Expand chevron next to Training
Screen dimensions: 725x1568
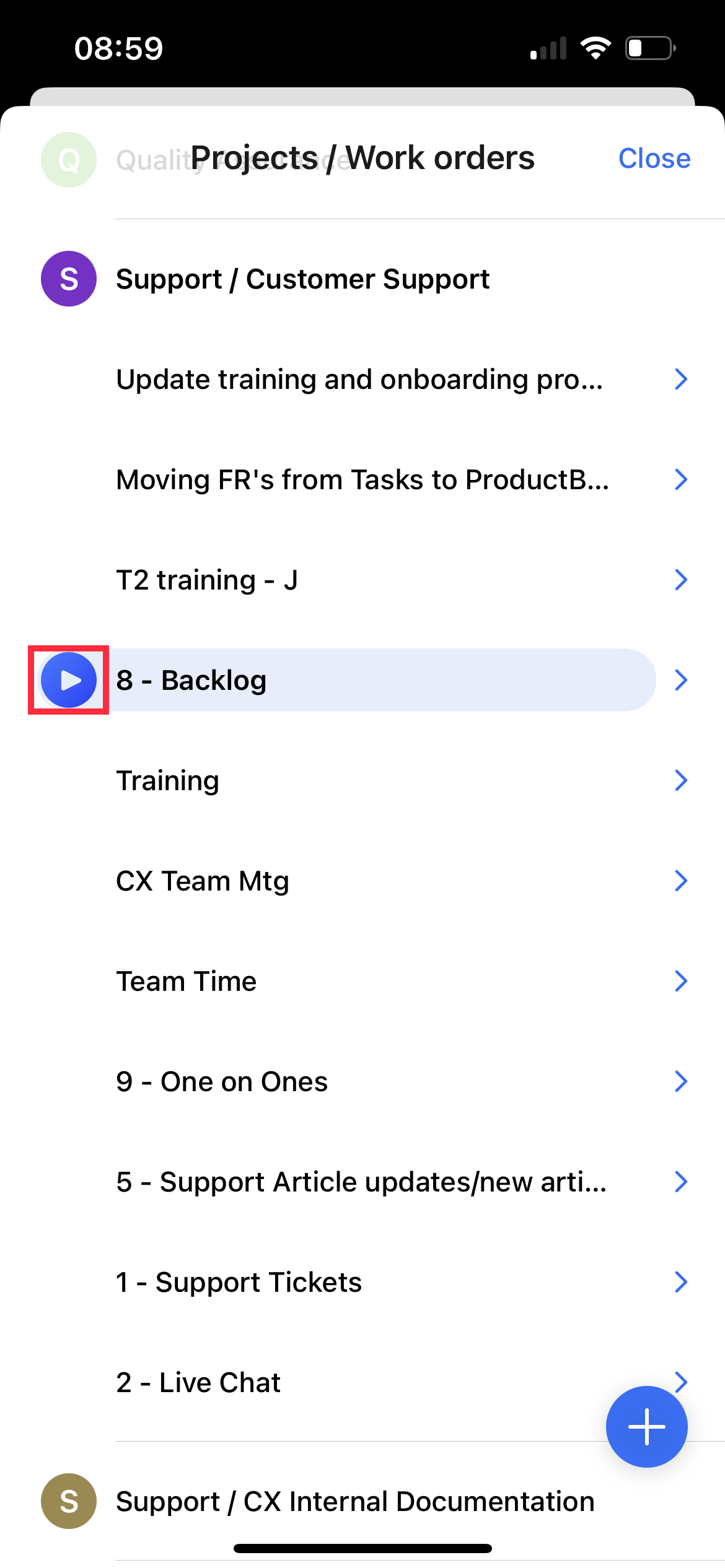point(681,780)
